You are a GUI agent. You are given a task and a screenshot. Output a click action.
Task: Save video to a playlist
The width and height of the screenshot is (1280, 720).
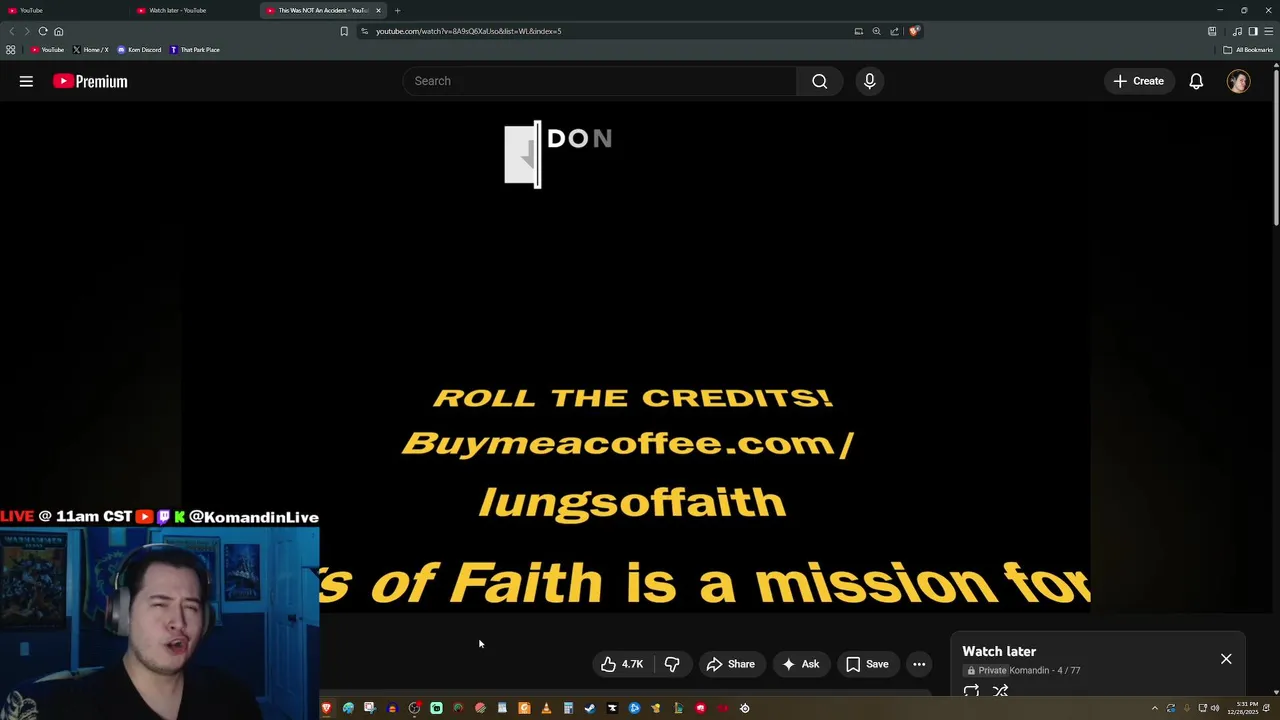tap(867, 664)
